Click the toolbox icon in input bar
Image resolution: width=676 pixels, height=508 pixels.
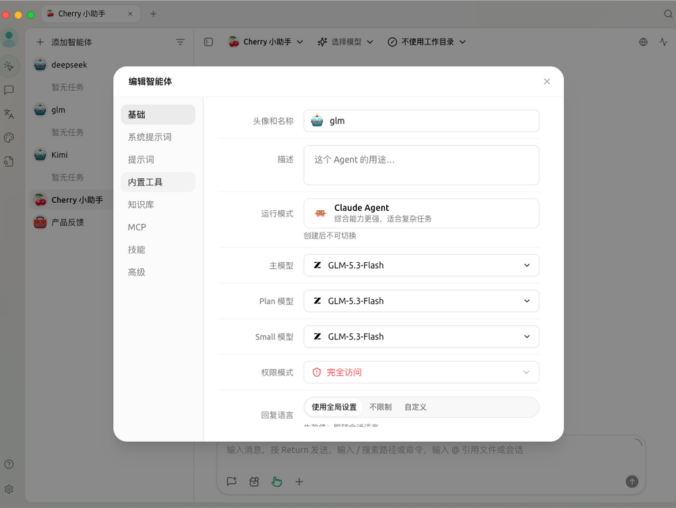click(254, 482)
